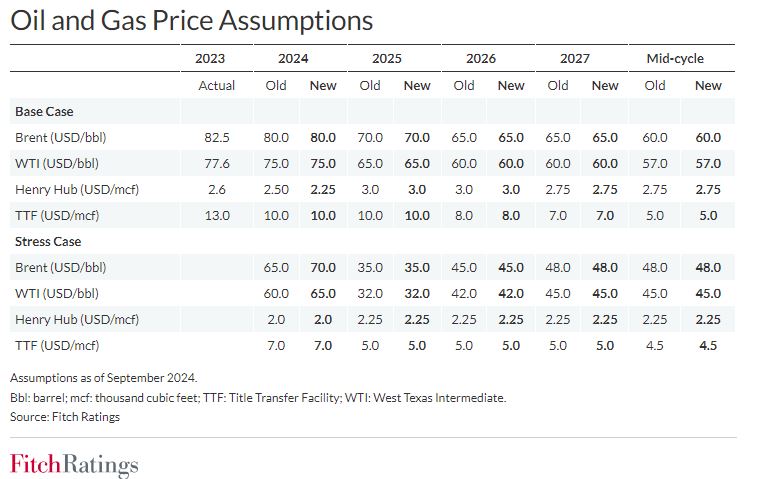The image size is (761, 479).
Task: Click the Actual subheader under 2023
Action: 216,85
